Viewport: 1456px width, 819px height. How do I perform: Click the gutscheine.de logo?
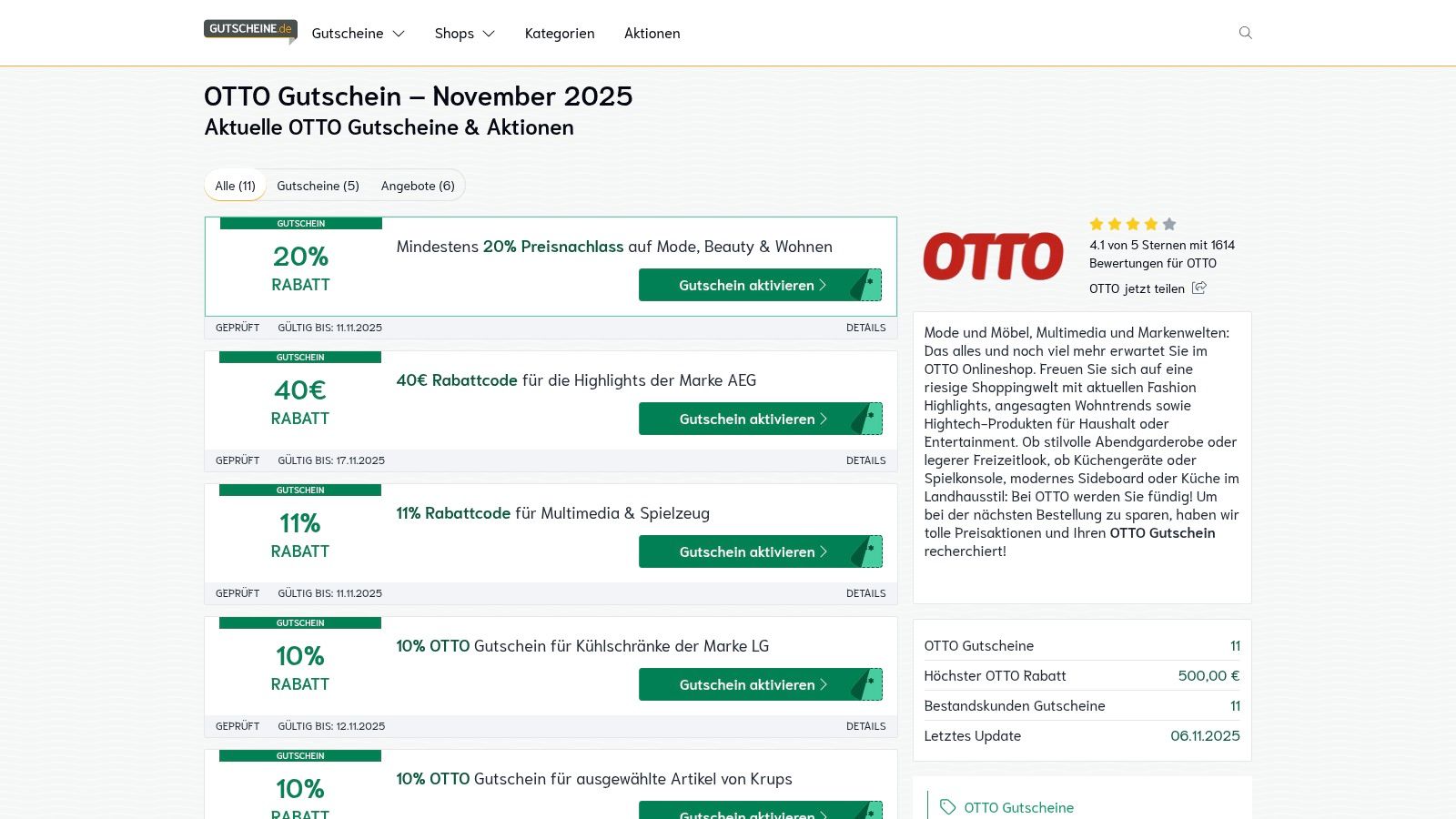[249, 27]
